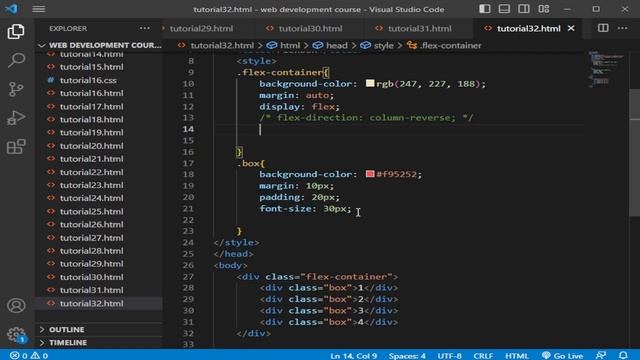640x360 pixels.
Task: Open the Explorer view in activity bar
Action: tap(16, 31)
